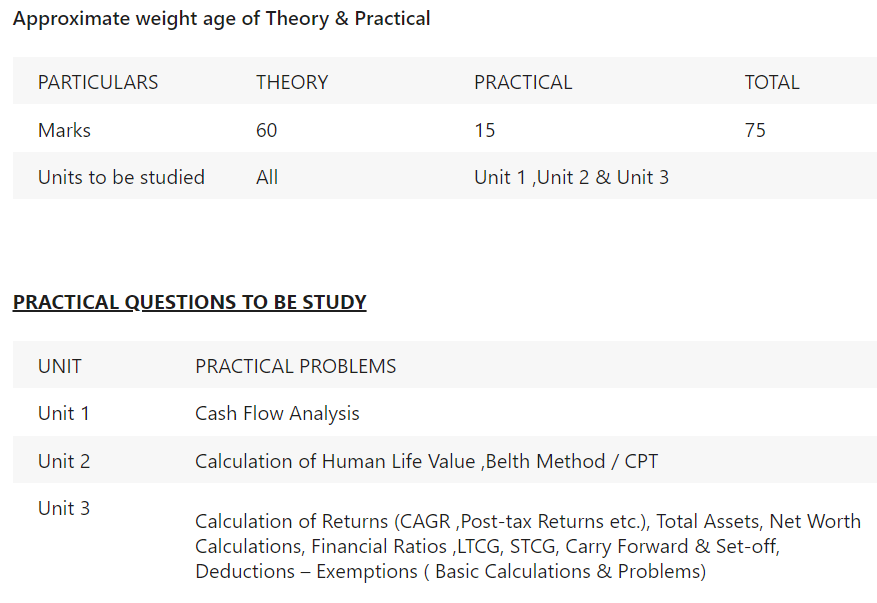Screen dimensions: 877x603
Task: Click the Units to be studied label
Action: pyautogui.click(x=121, y=177)
